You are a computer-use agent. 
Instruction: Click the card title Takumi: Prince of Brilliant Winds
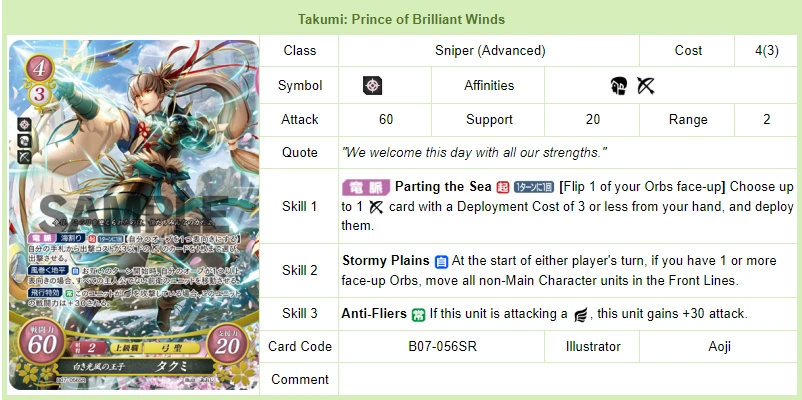(x=401, y=19)
